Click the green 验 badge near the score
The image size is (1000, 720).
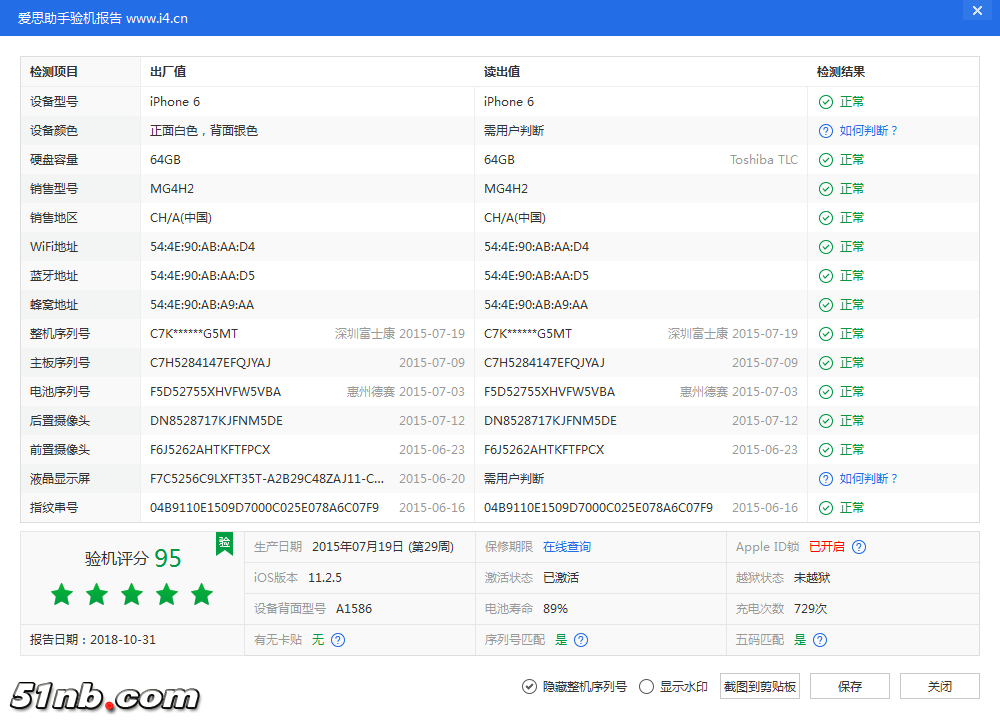tap(224, 543)
